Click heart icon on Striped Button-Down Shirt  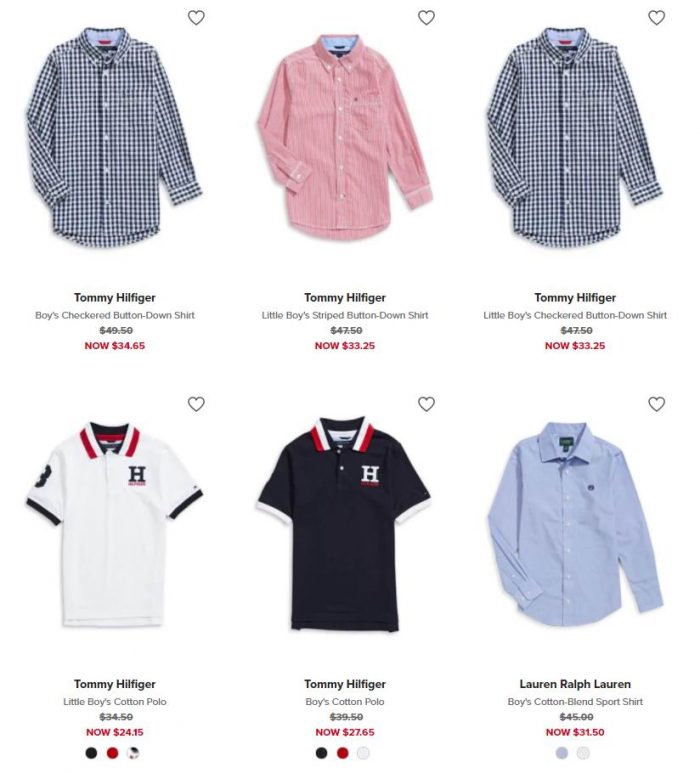(426, 18)
